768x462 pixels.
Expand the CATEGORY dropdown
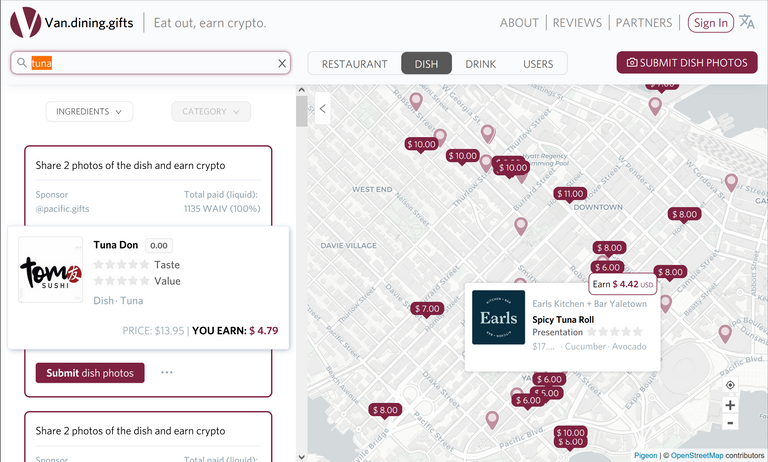211,112
